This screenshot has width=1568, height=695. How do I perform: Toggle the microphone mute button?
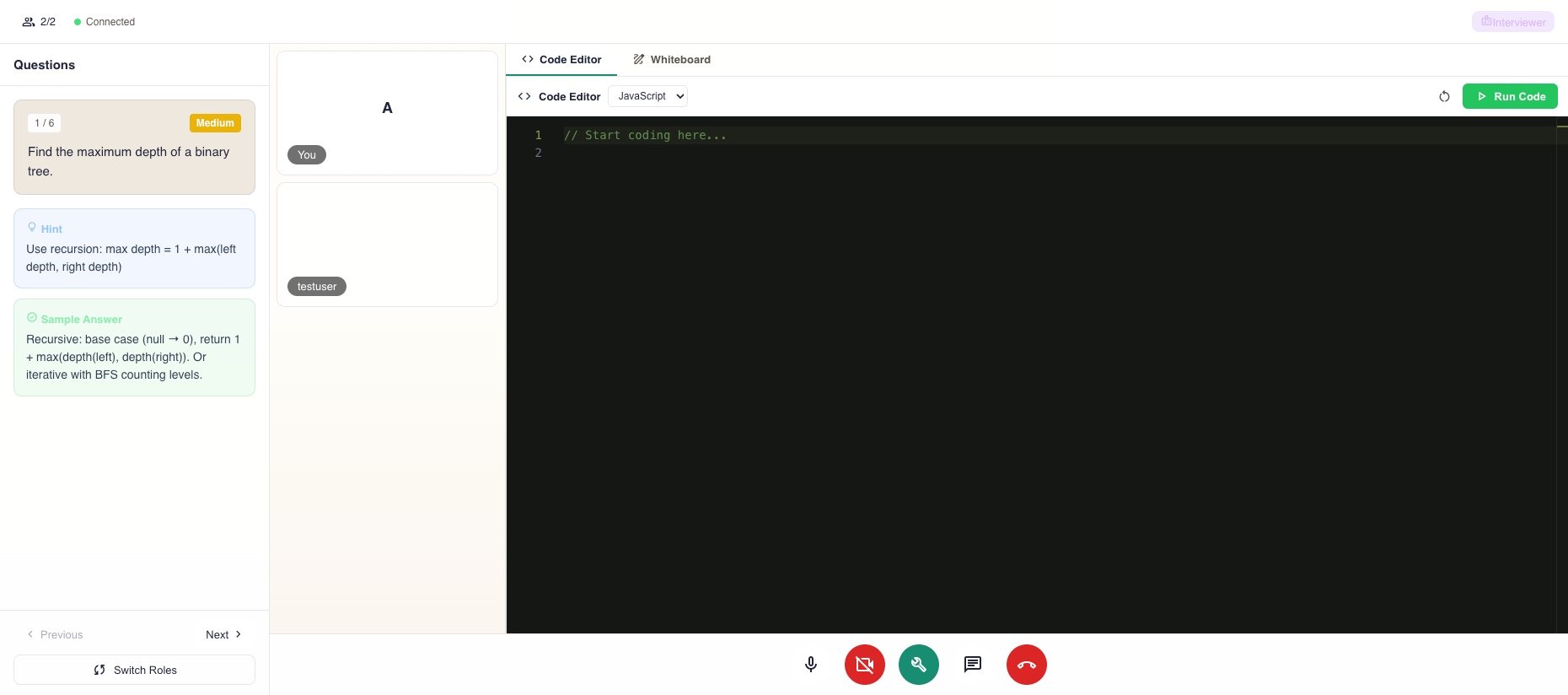(x=811, y=665)
